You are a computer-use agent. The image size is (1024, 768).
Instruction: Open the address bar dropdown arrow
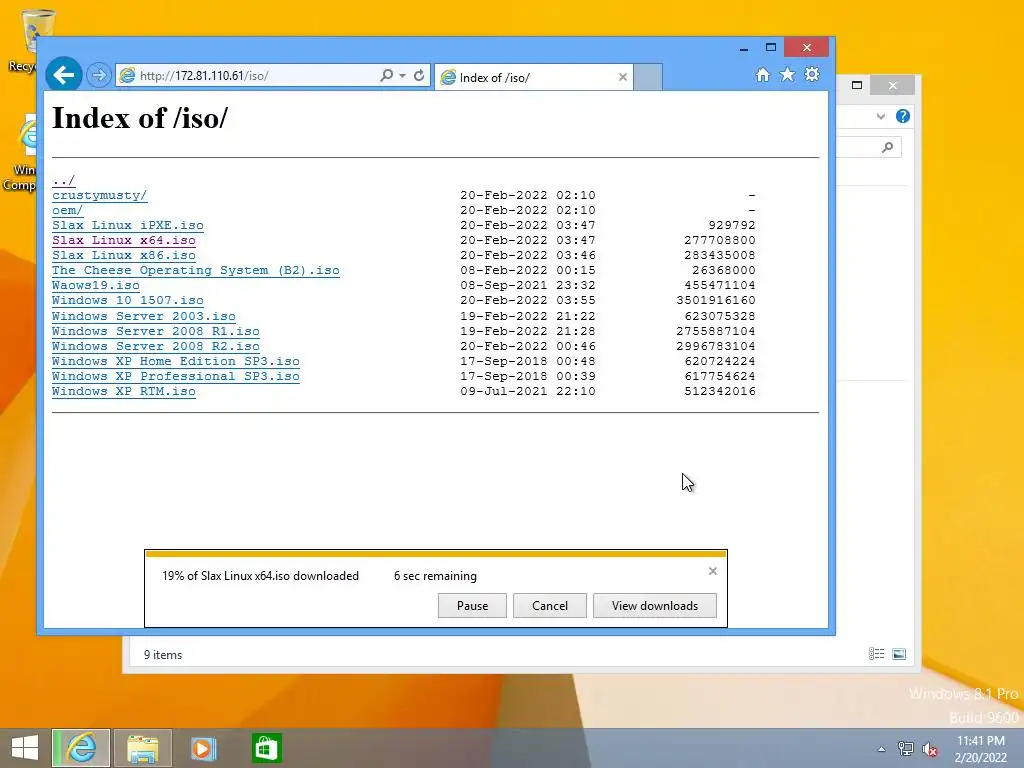[402, 76]
